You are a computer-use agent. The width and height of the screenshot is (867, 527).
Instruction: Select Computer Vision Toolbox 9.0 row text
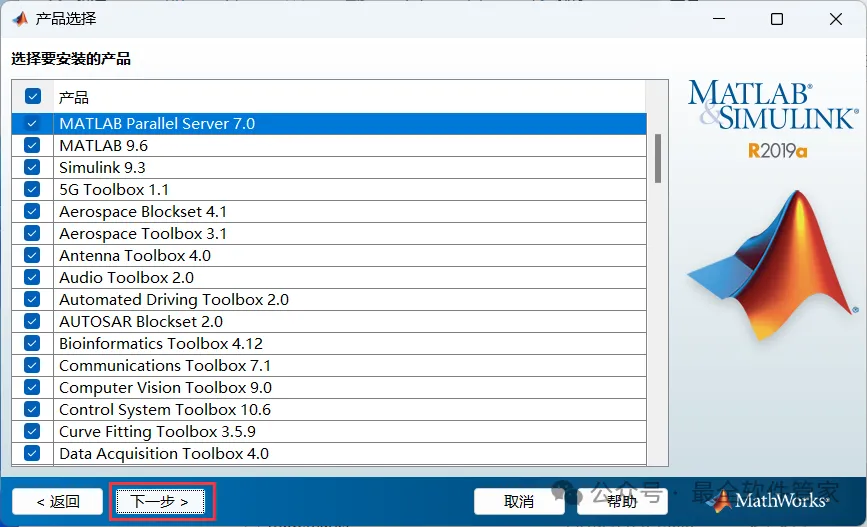pos(165,387)
